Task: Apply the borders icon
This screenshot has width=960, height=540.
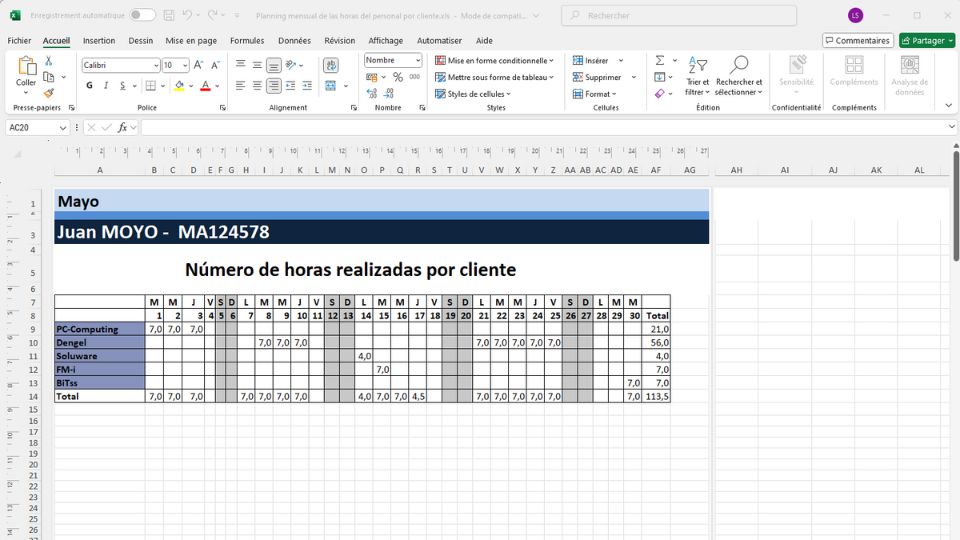Action: pyautogui.click(x=151, y=86)
